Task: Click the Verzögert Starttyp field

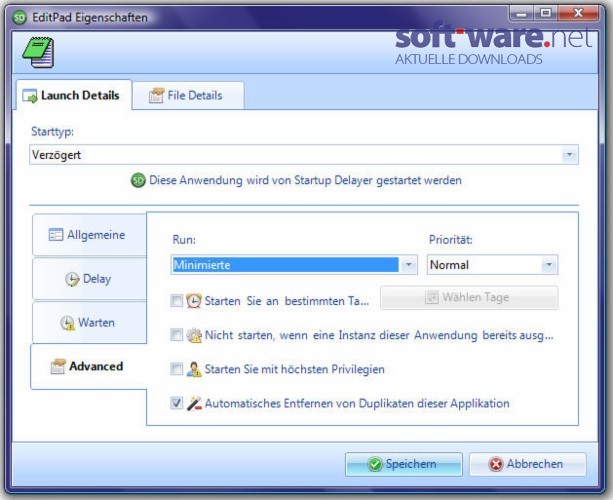Action: point(304,154)
